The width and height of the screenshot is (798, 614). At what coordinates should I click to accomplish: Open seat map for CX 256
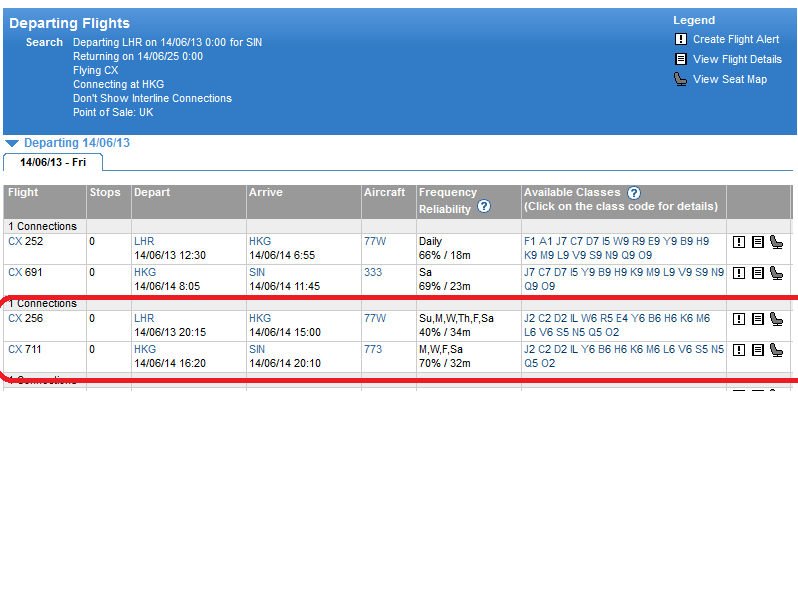click(776, 319)
